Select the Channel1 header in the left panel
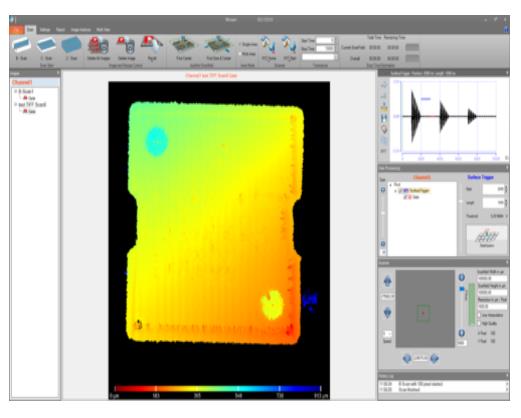The height and width of the screenshot is (418, 521). 22,82
